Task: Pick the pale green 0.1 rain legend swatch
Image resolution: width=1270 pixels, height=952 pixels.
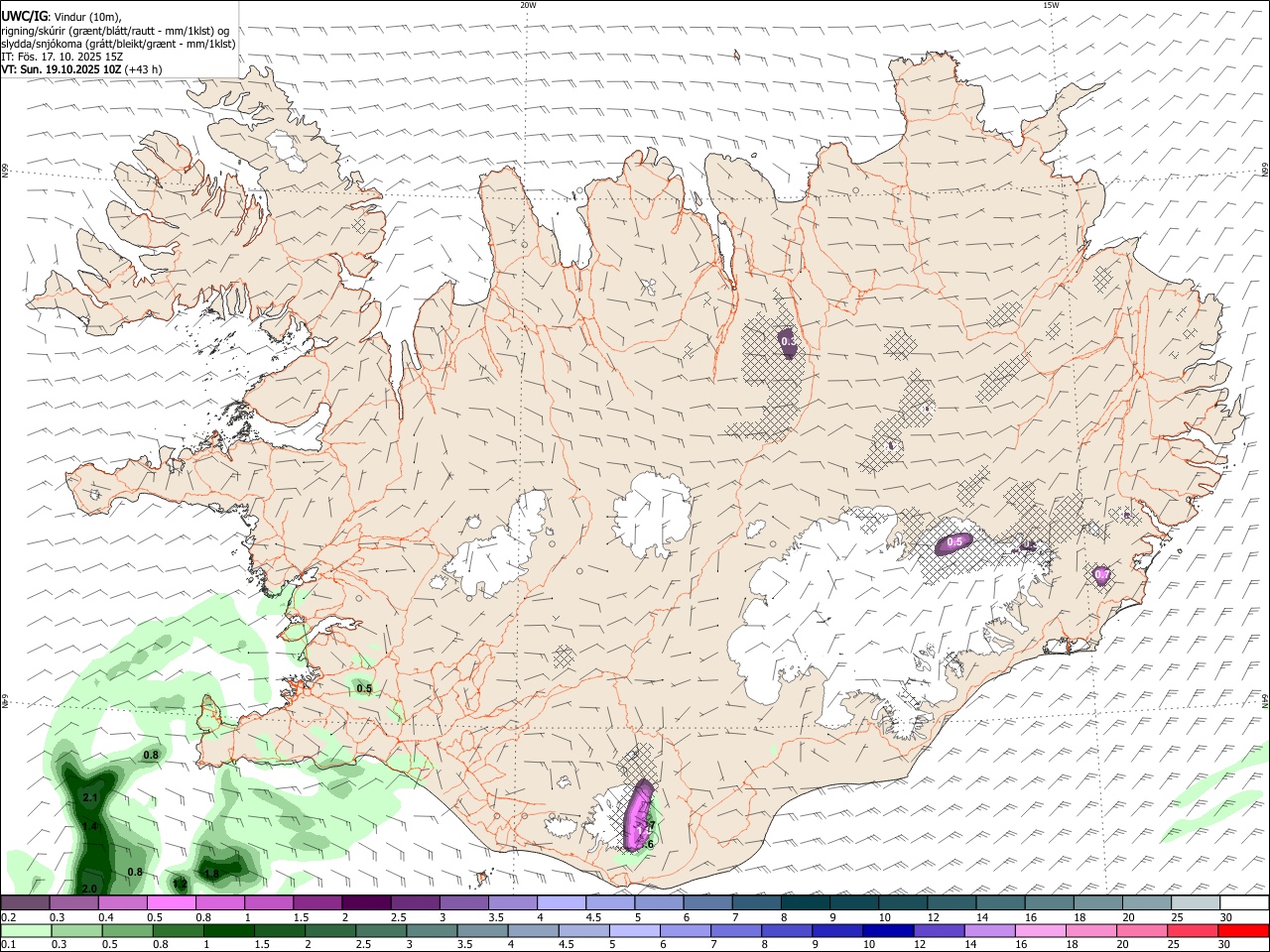Action: (x=26, y=930)
